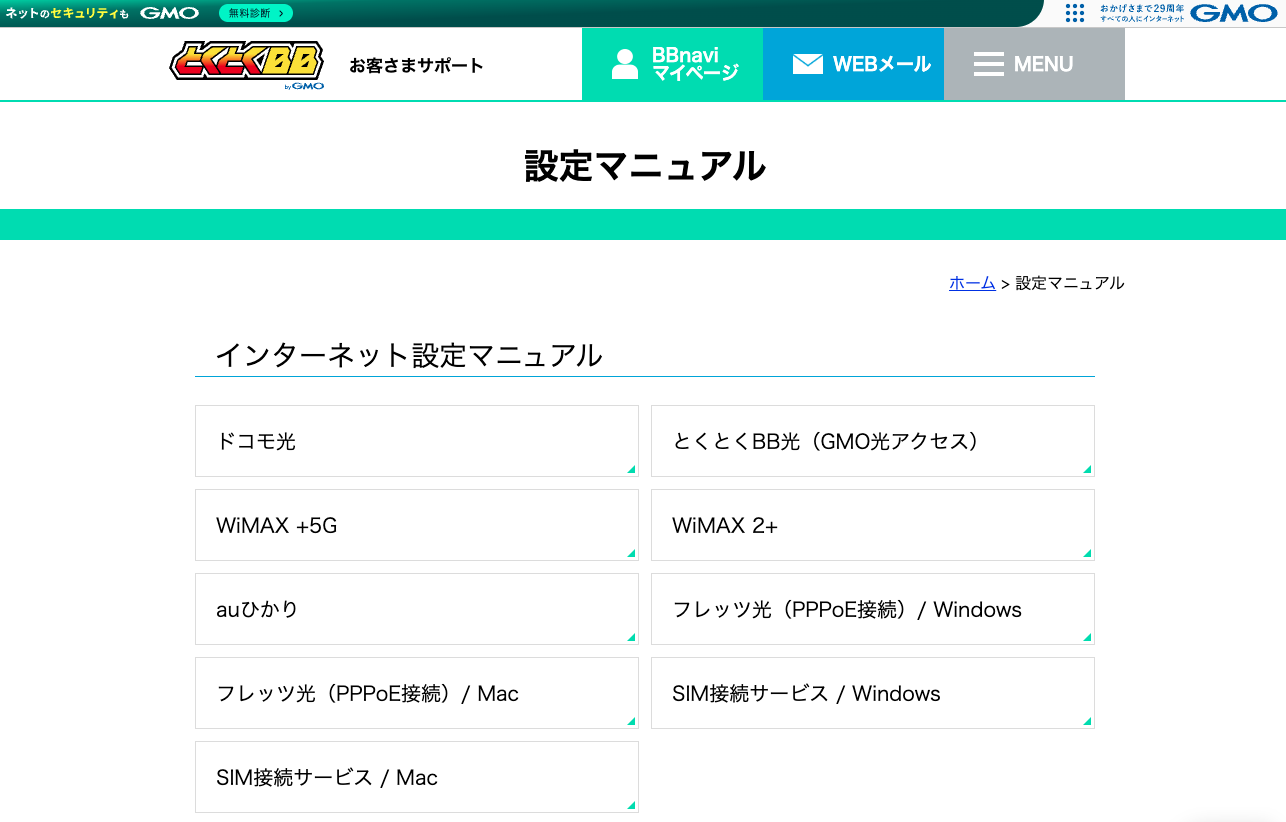The height and width of the screenshot is (822, 1286).
Task: Open the MENU tab
Action: (x=1034, y=64)
